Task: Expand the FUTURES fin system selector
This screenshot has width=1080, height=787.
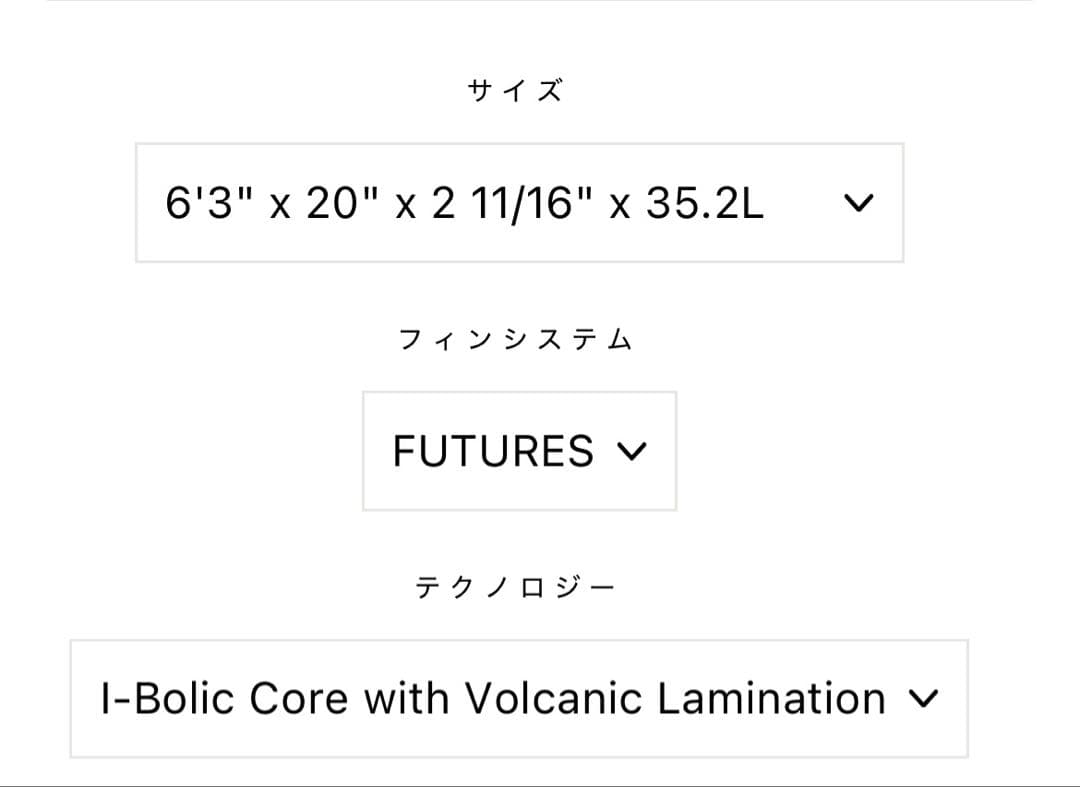Action: [520, 452]
